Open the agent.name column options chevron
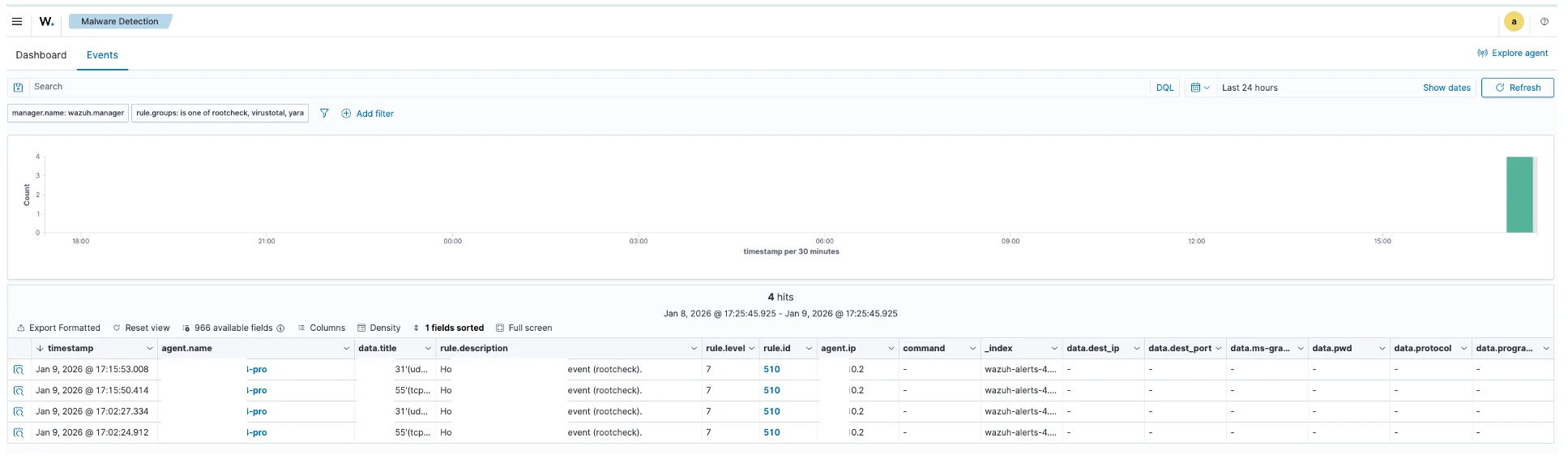 click(346, 349)
